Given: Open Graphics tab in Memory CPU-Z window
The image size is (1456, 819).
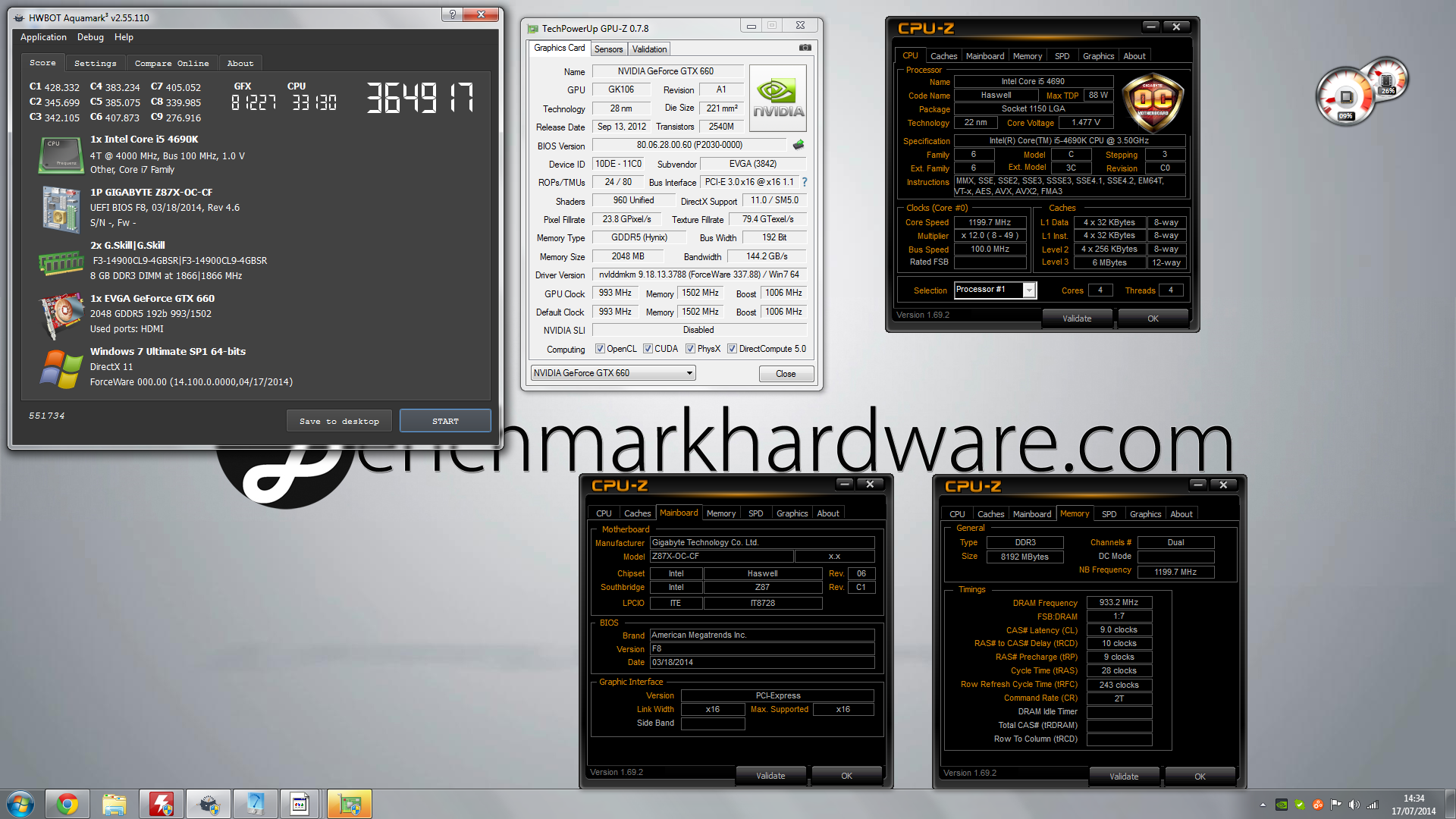Looking at the screenshot, I should pos(1145,514).
